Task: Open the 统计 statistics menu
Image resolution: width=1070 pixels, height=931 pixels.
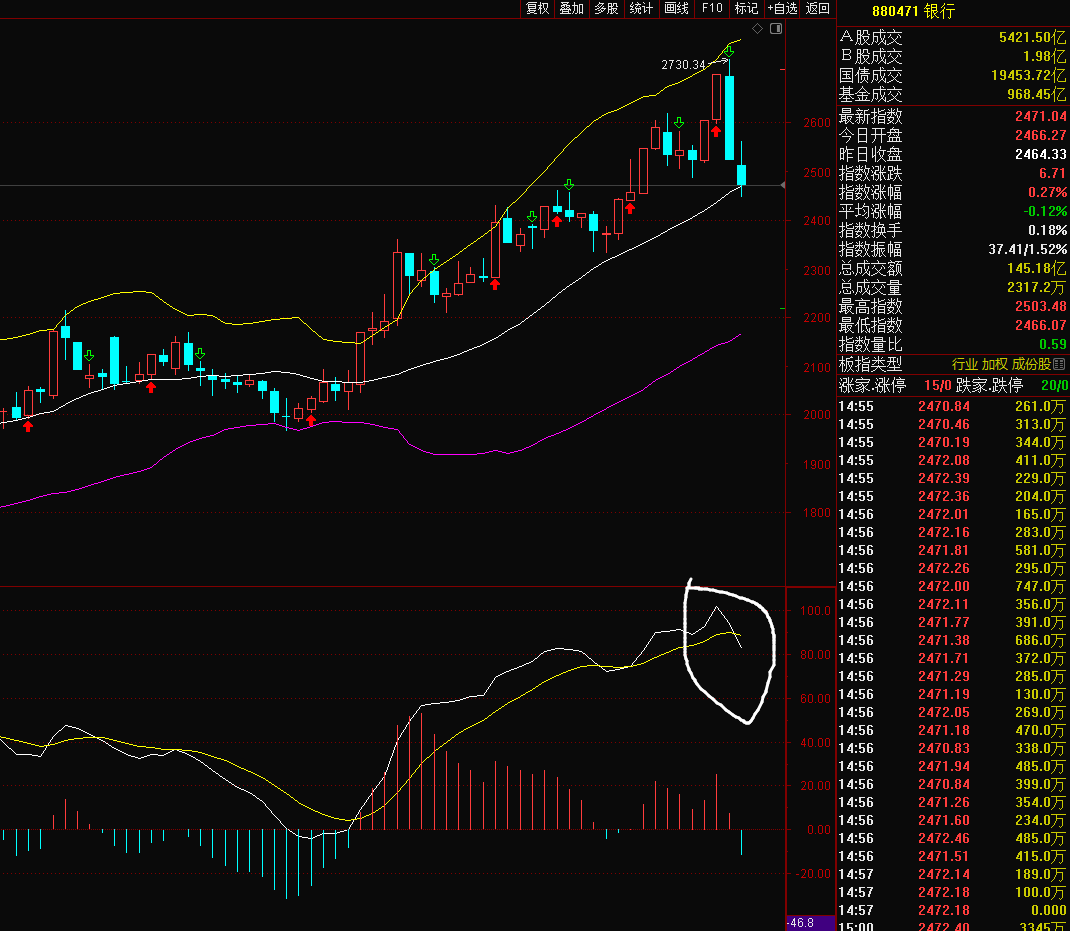Action: click(x=641, y=8)
